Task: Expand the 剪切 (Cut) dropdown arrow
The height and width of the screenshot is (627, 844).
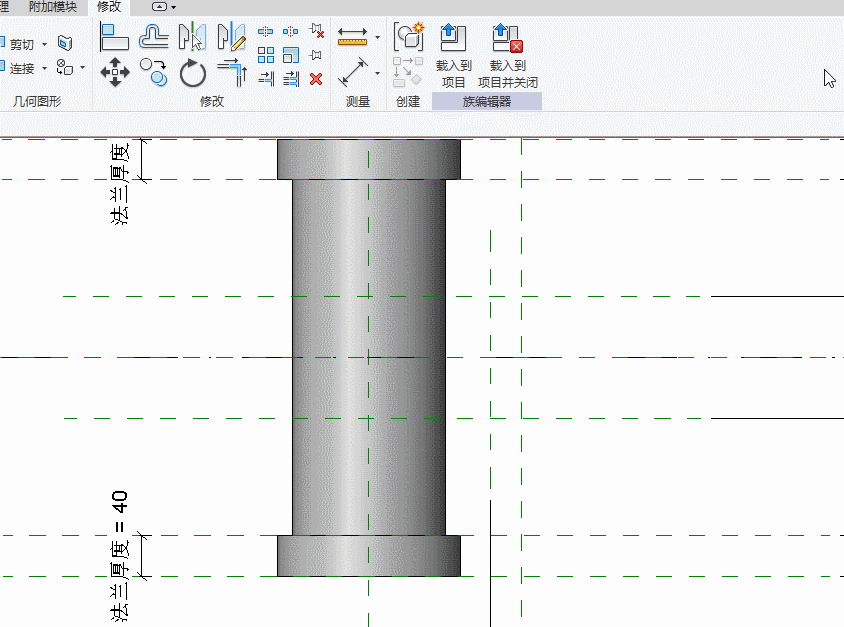Action: coord(44,44)
